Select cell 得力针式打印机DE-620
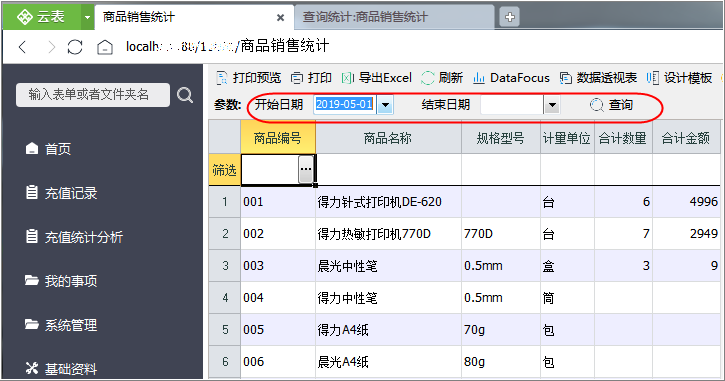The height and width of the screenshot is (381, 725). pos(388,202)
